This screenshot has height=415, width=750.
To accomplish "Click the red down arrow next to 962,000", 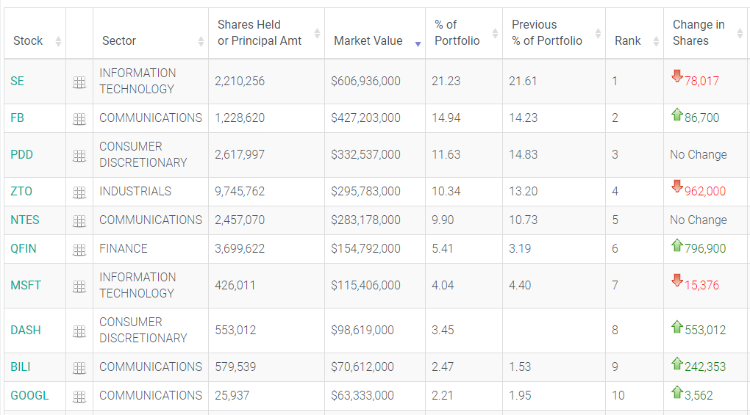I will tap(676, 186).
